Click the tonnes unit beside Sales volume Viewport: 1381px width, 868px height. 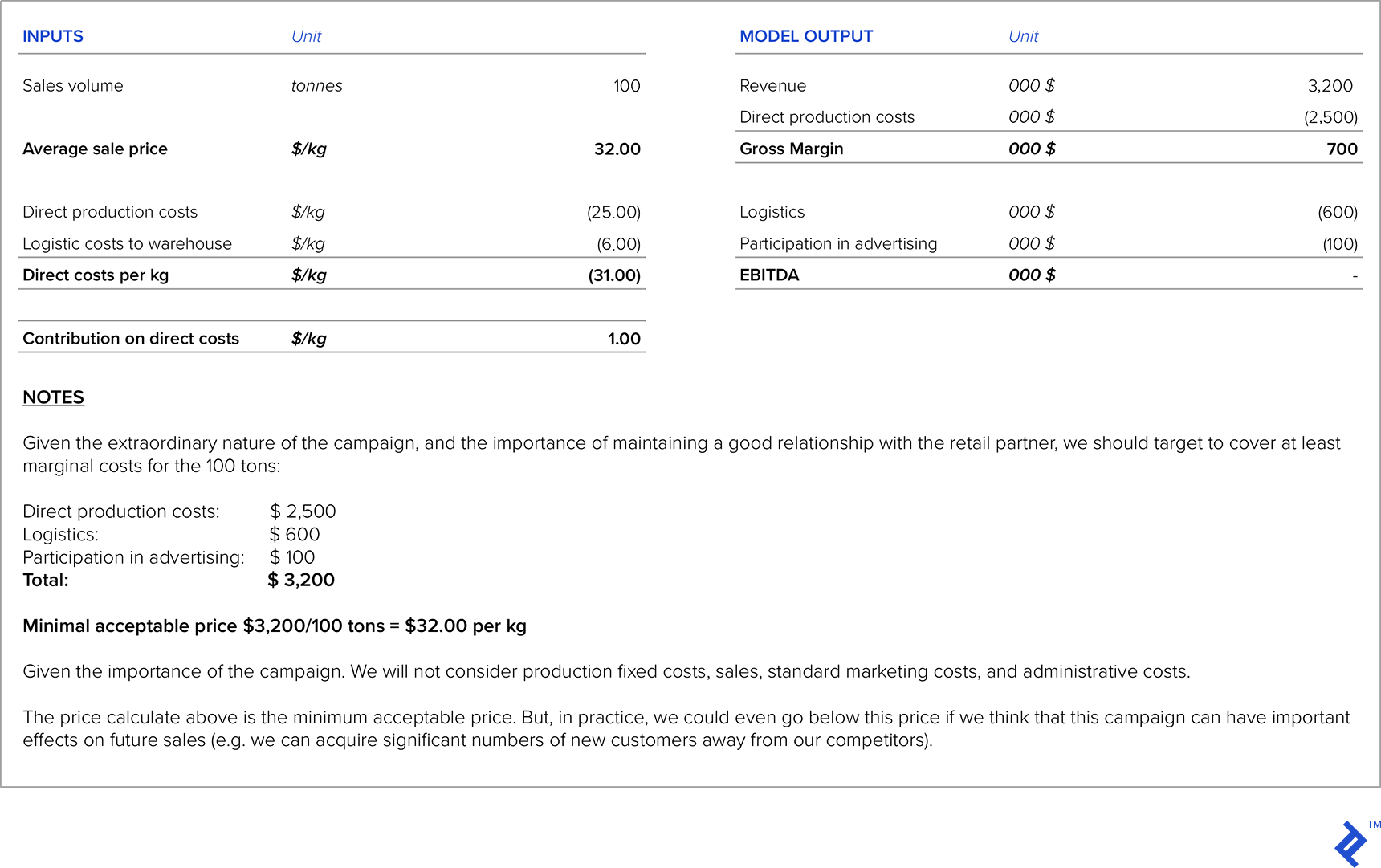[316, 86]
